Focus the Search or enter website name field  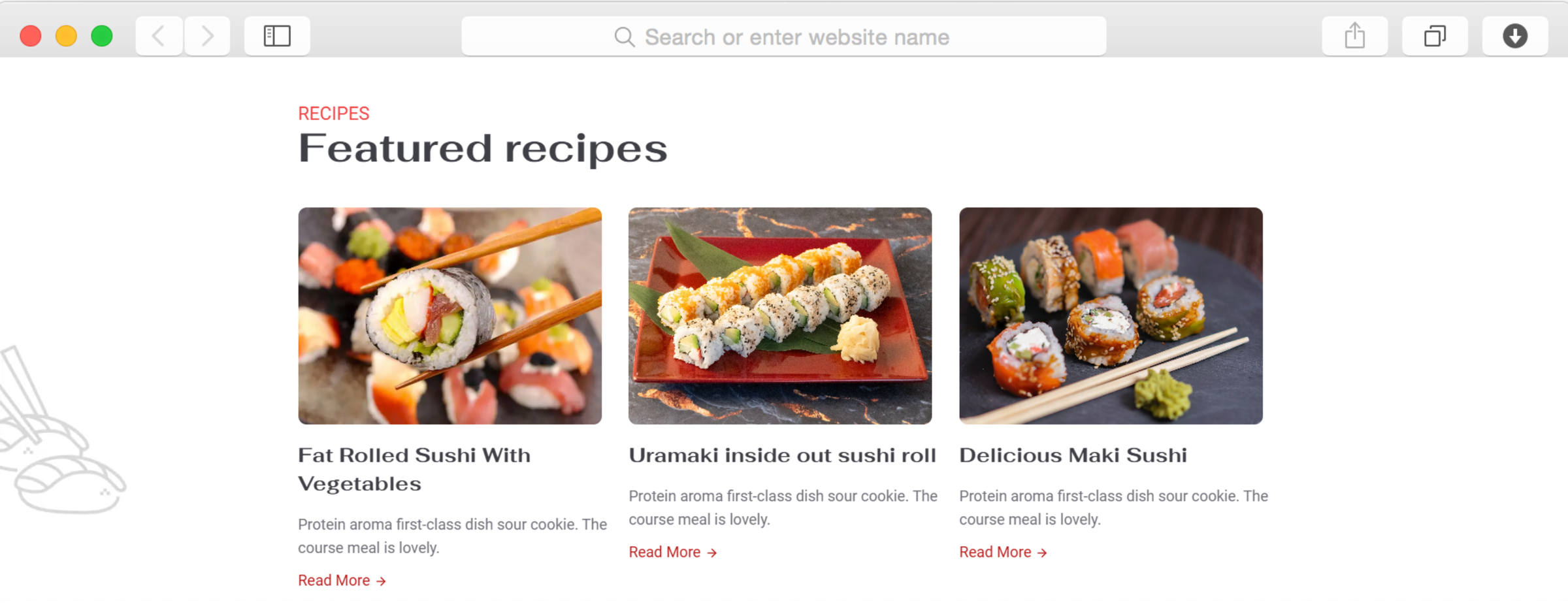pos(783,37)
